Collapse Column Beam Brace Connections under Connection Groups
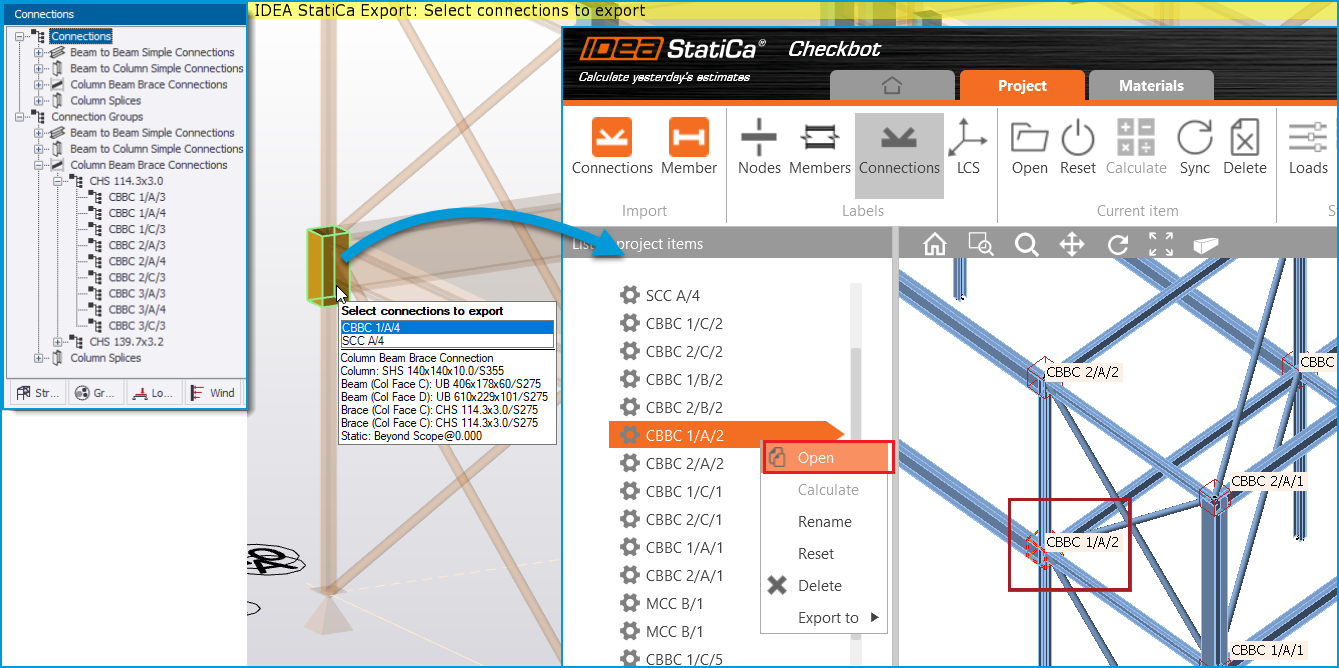This screenshot has width=1339, height=668. pyautogui.click(x=40, y=164)
